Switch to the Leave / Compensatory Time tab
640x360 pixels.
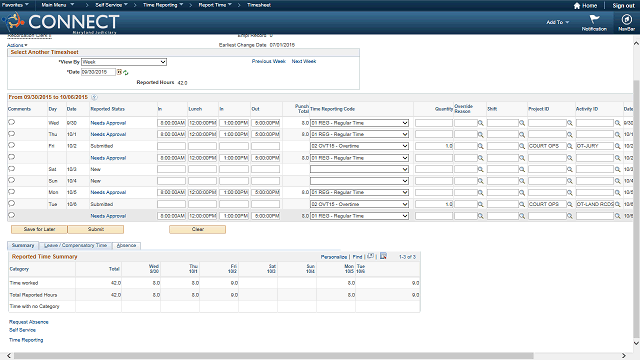76,245
